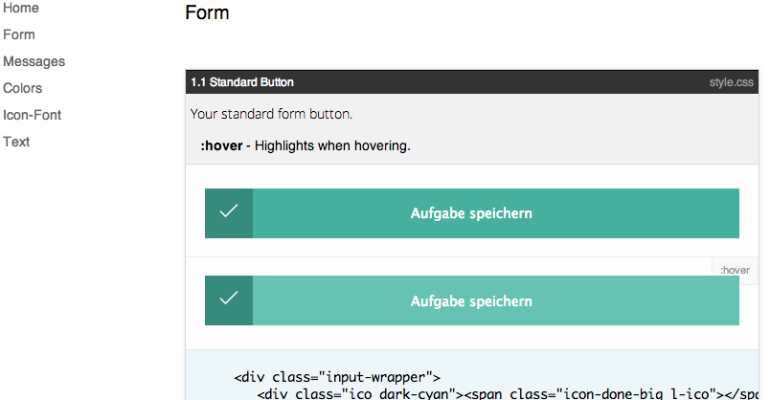Navigate to the Colors page
Screen dimensions: 770x400
pos(23,88)
